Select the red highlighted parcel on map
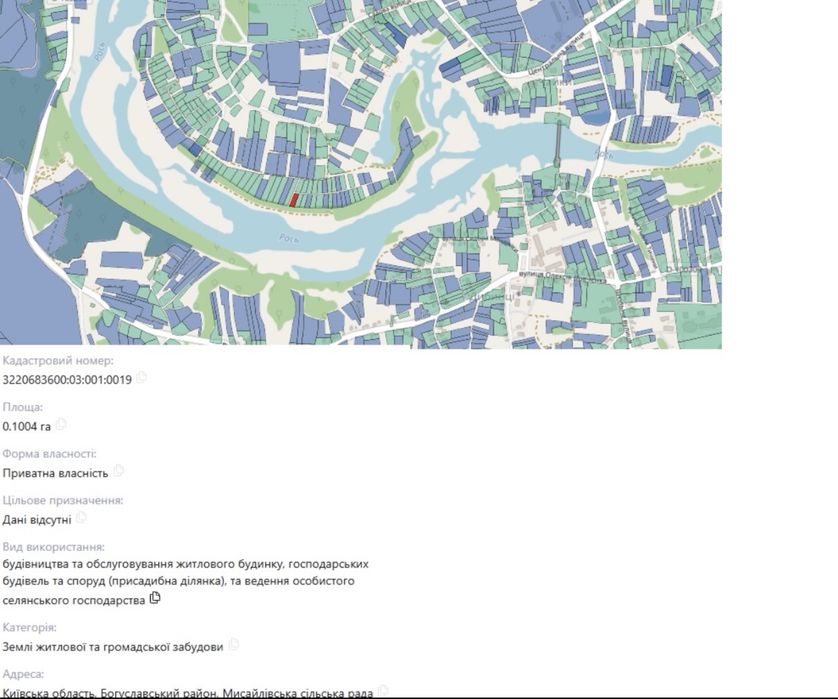This screenshot has width=838, height=699. point(293,200)
